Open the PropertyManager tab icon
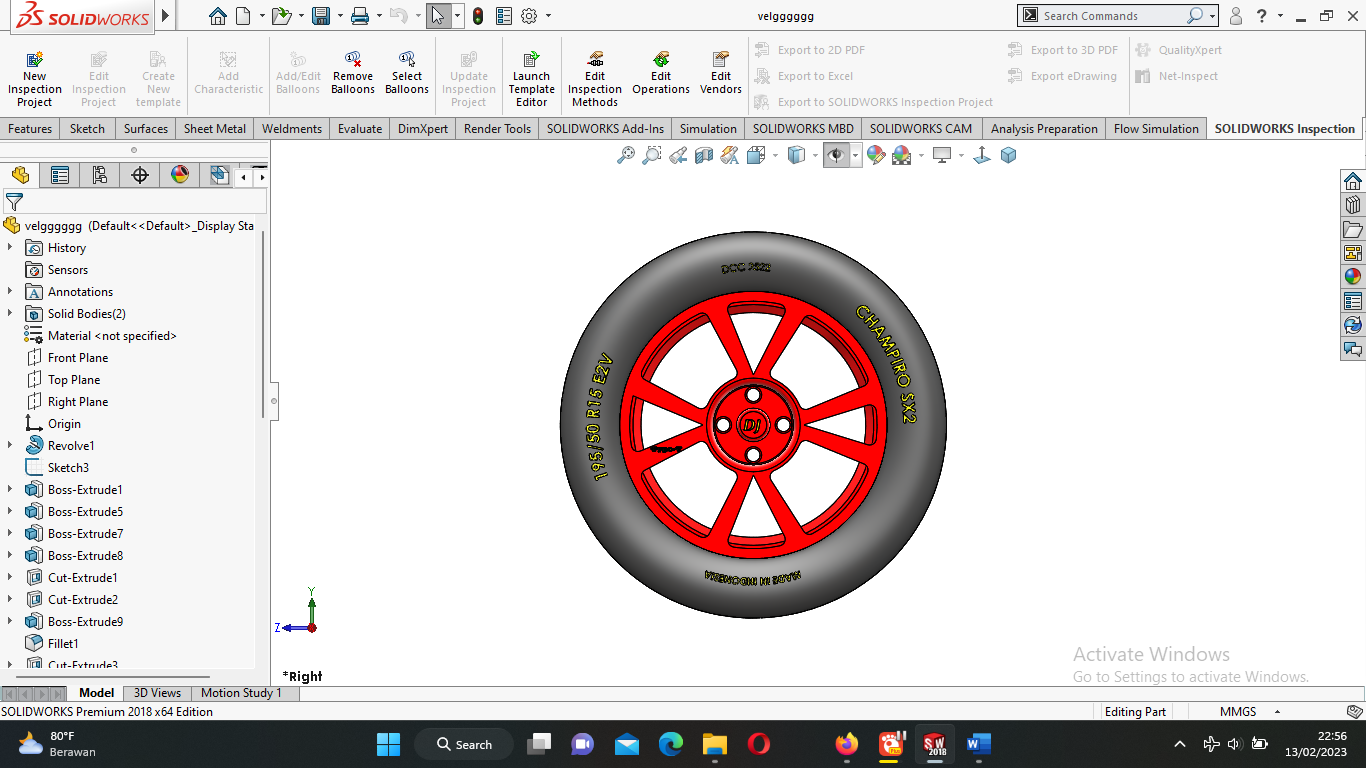This screenshot has height=768, width=1366. click(x=60, y=176)
